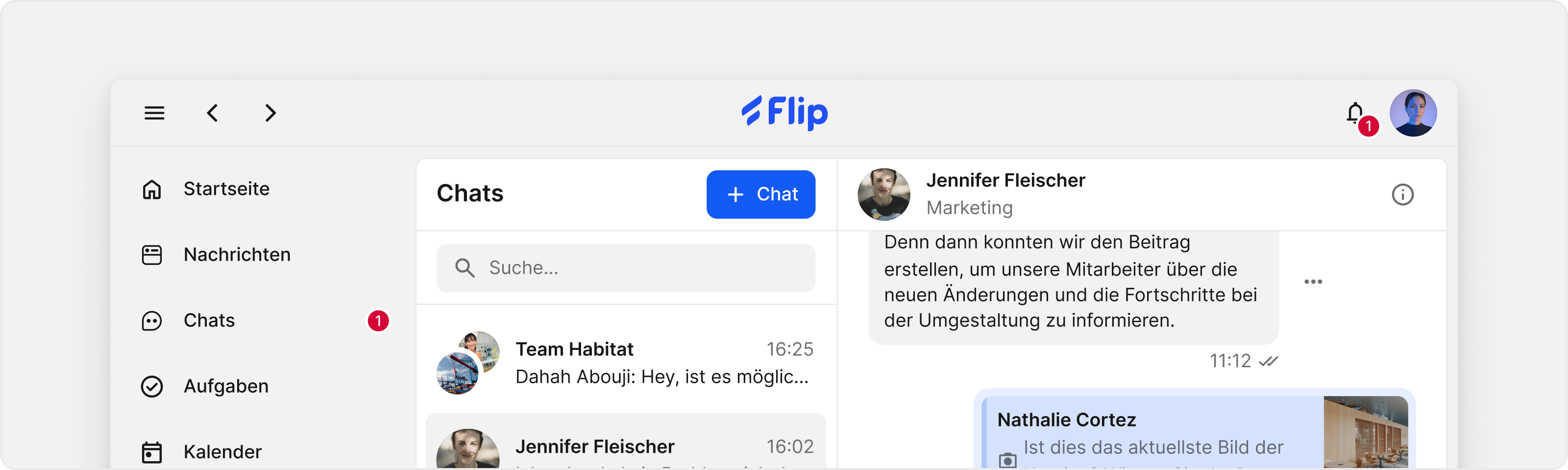The image size is (1568, 470).
Task: Click the Chats heading
Action: tap(470, 193)
